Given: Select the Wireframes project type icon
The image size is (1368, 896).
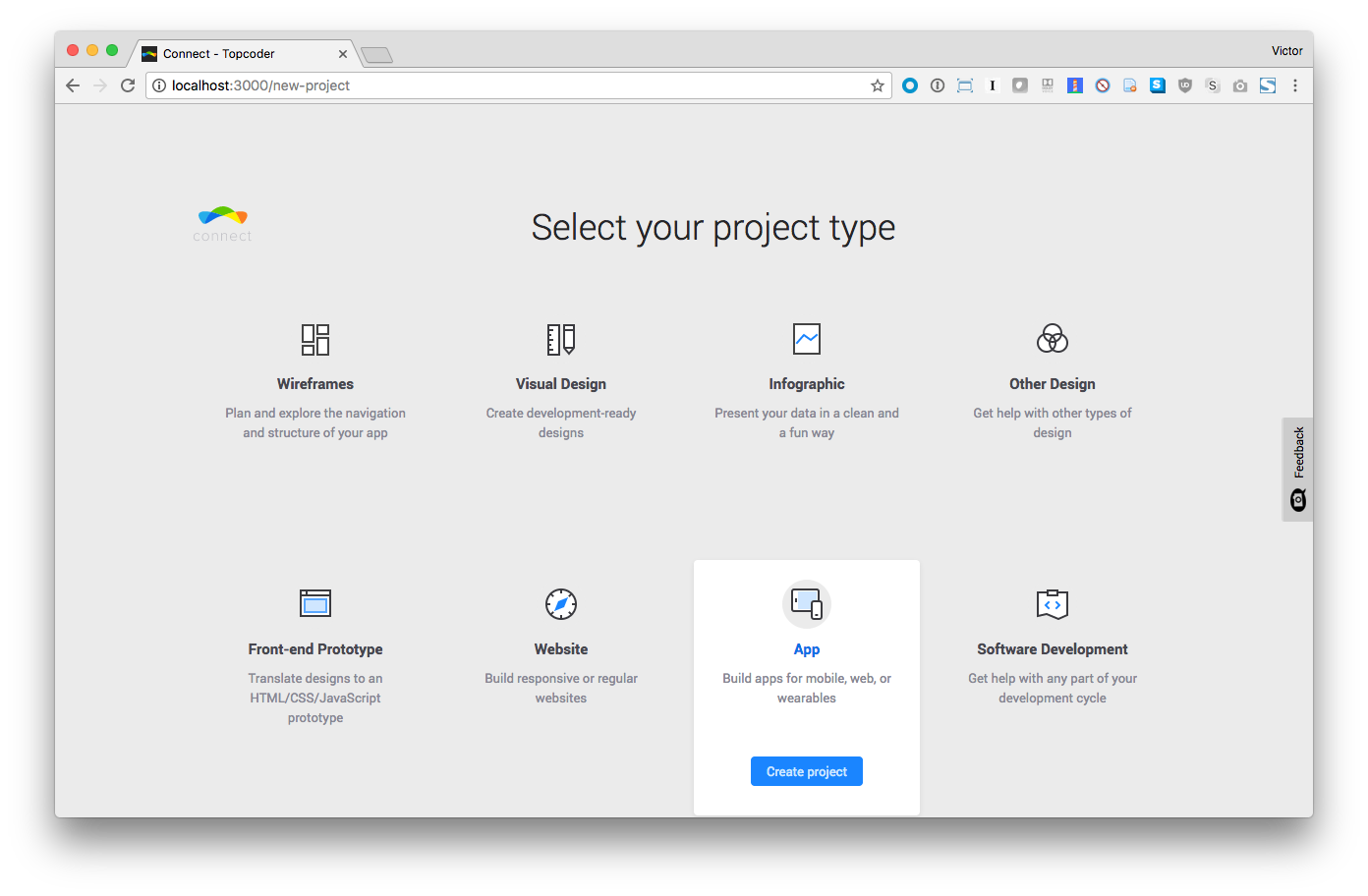Looking at the screenshot, I should click(x=315, y=339).
